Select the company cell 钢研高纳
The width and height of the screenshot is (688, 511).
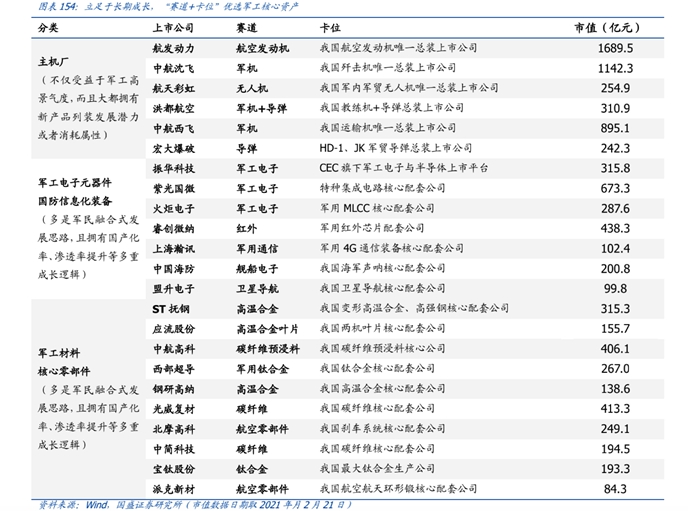point(173,389)
